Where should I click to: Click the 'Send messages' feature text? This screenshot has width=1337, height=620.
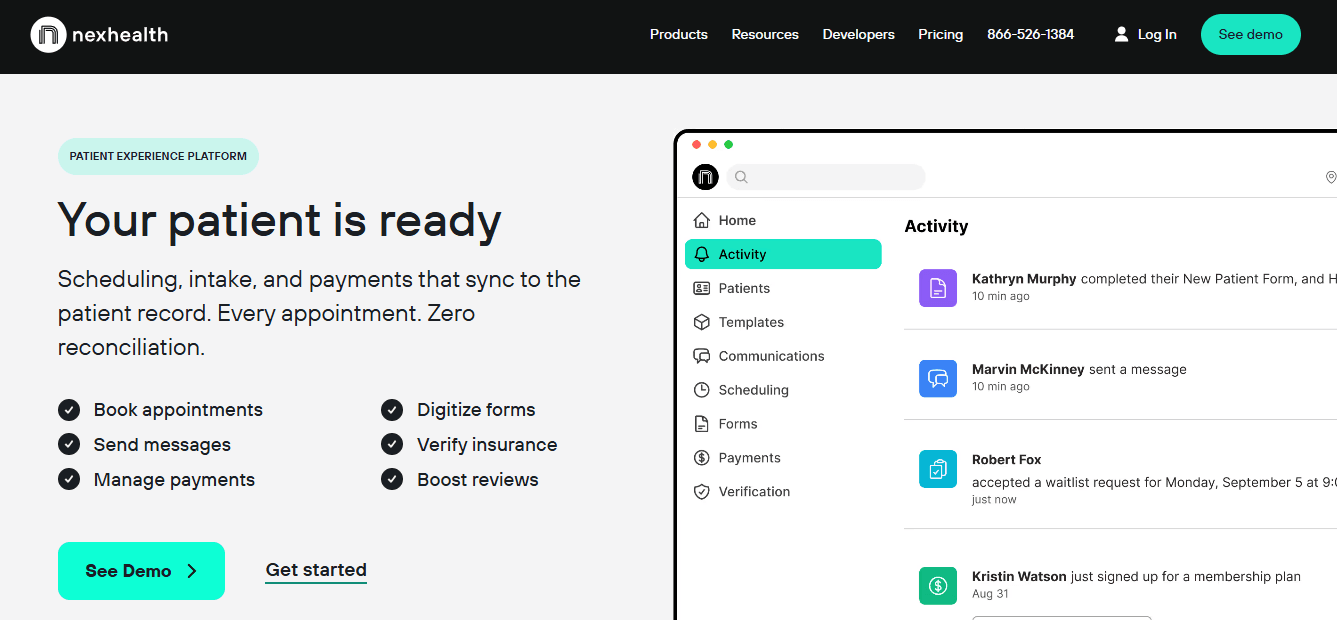[162, 445]
